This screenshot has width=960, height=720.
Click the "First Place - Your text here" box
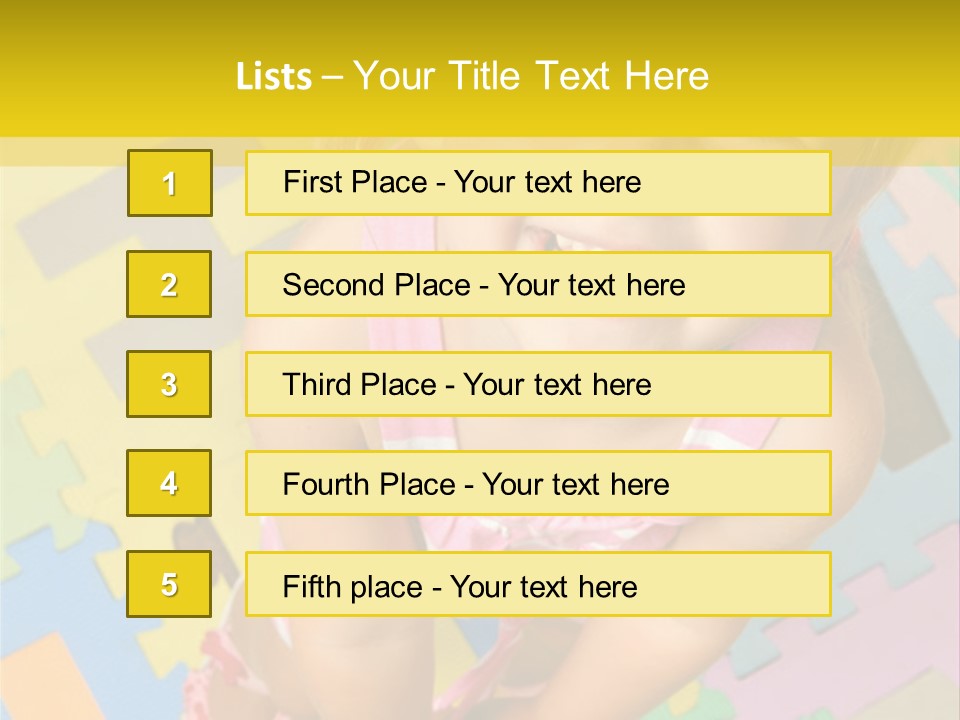point(538,183)
